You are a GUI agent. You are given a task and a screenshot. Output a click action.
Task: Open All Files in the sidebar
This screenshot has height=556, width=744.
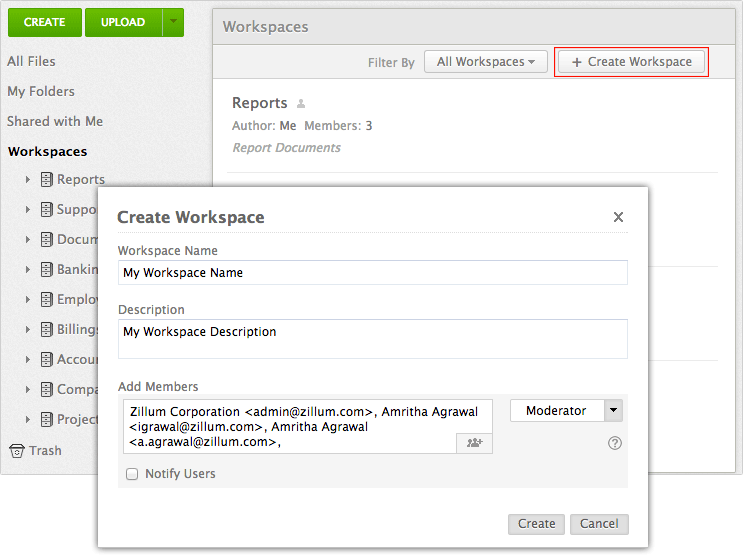click(x=31, y=61)
